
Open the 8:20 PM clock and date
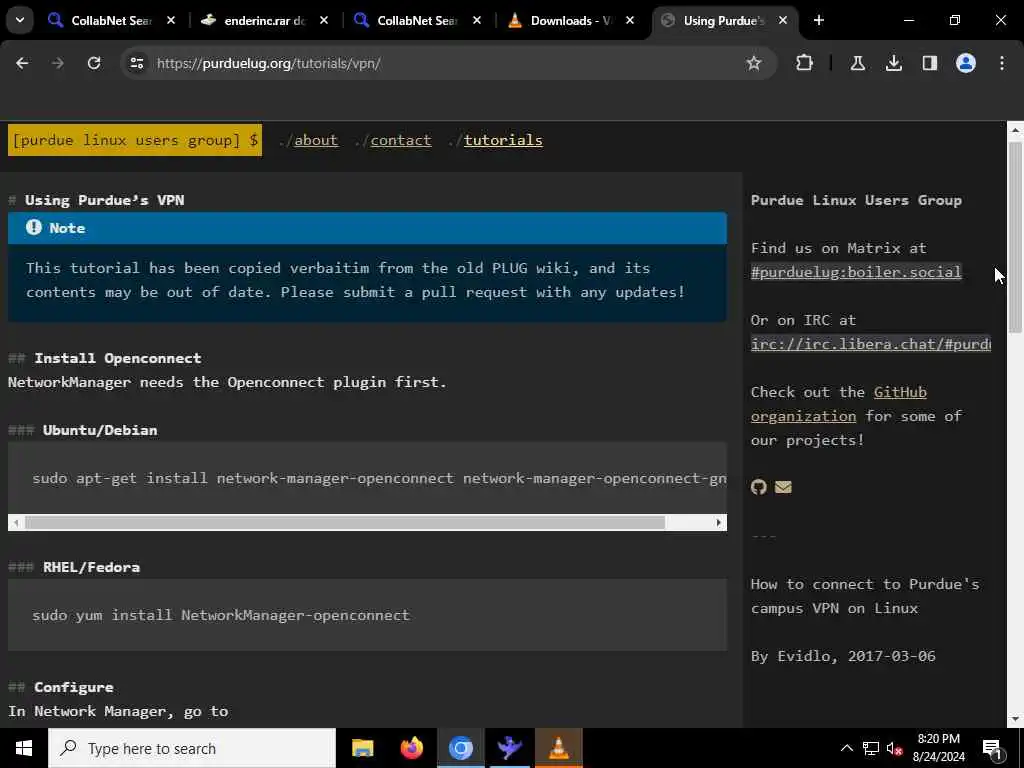coord(938,748)
